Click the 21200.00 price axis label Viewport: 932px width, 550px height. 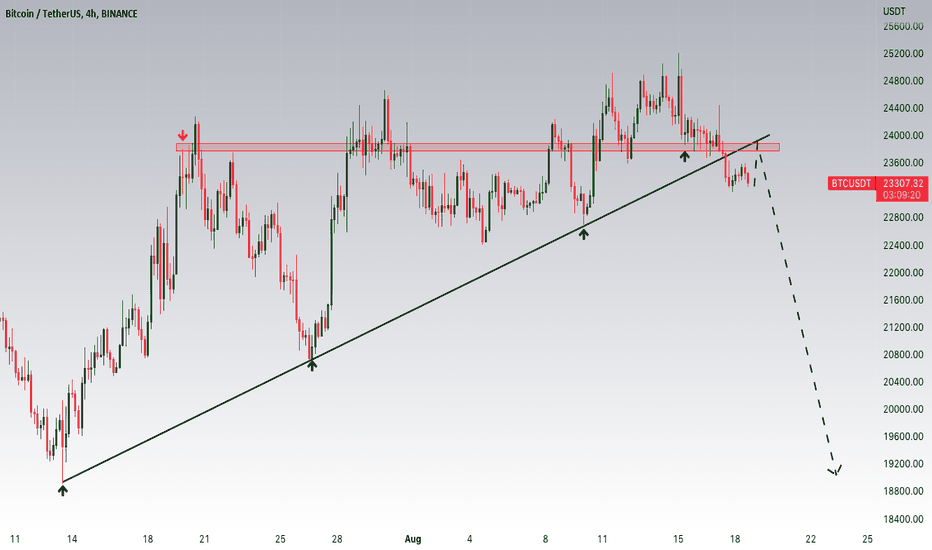(903, 327)
